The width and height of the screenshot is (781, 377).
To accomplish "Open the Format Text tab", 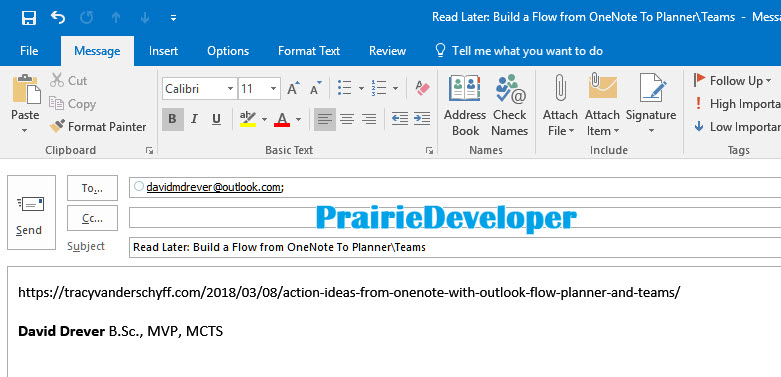I will click(x=309, y=51).
